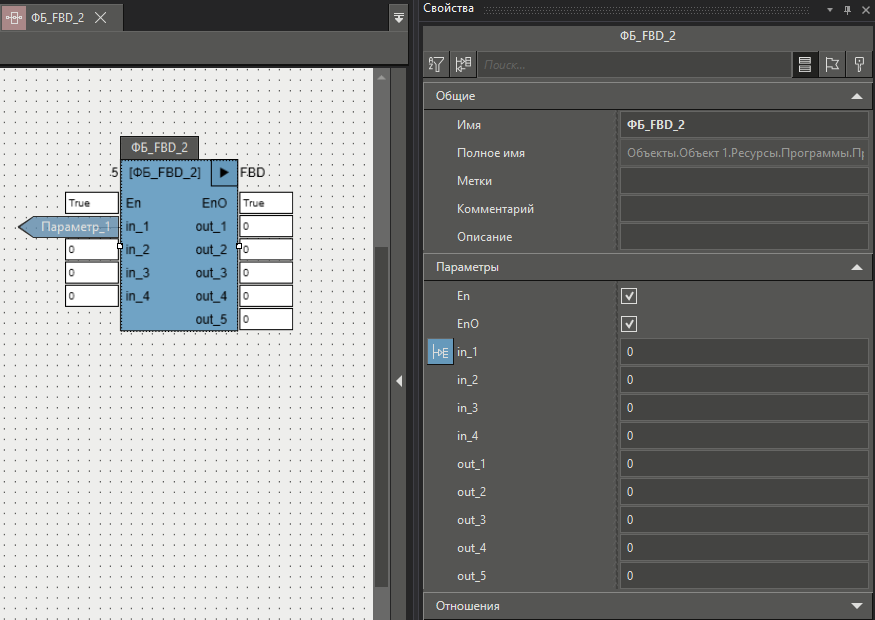
Task: Edit the in_3 value in the properties panel
Action: 744,408
